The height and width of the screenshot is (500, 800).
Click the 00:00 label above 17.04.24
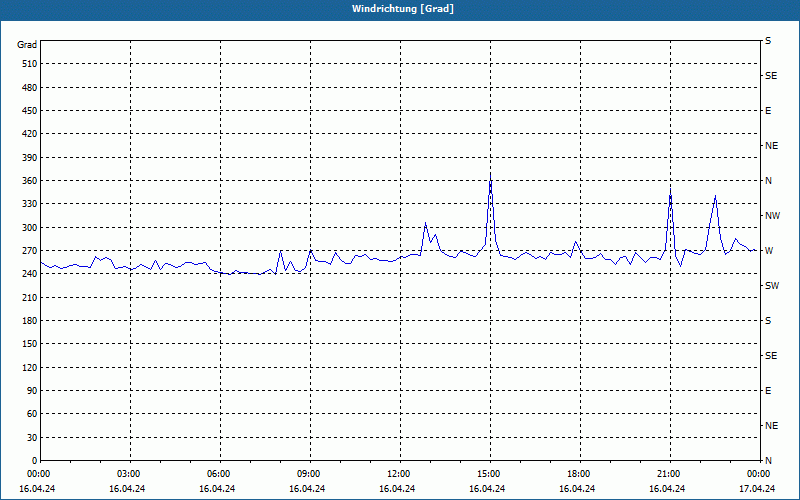coord(759,474)
